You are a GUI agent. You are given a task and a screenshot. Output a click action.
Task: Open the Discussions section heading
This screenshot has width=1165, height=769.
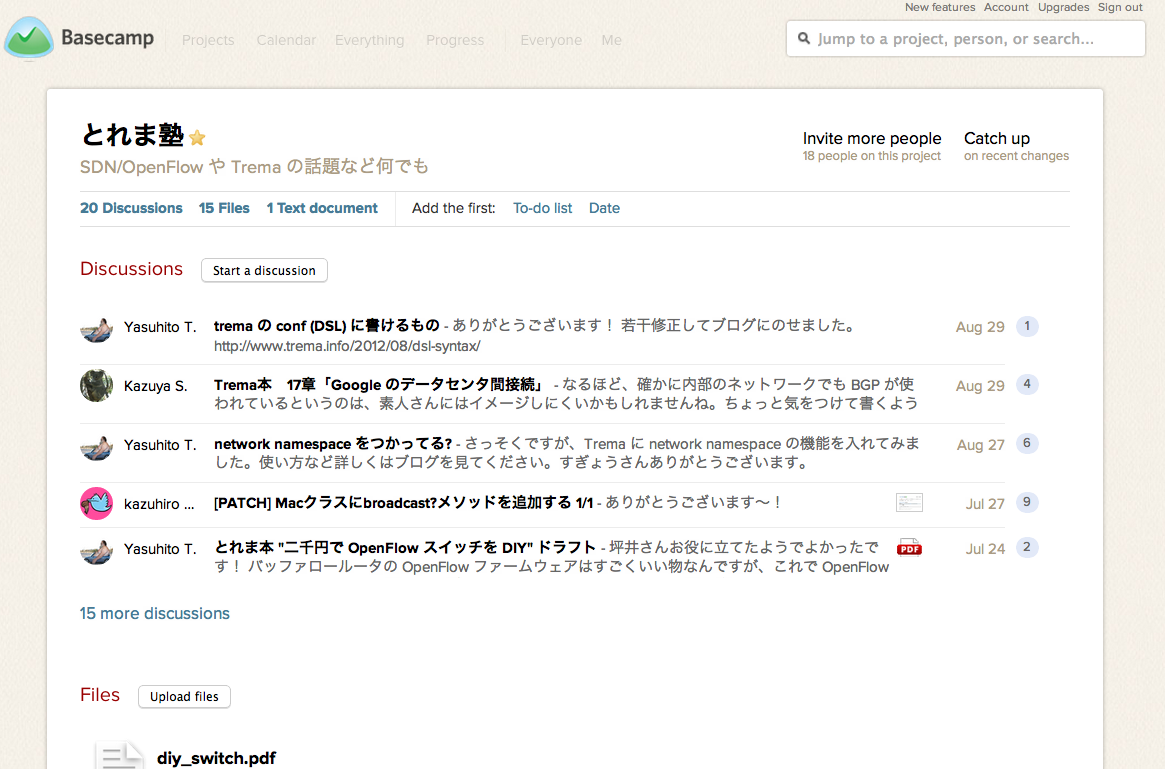(x=132, y=269)
